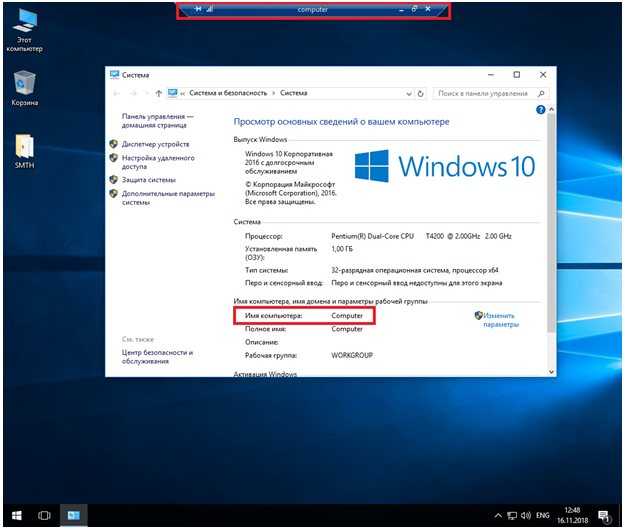Click the shield icon beside Изменить параметры
The image size is (625, 530).
[x=478, y=316]
